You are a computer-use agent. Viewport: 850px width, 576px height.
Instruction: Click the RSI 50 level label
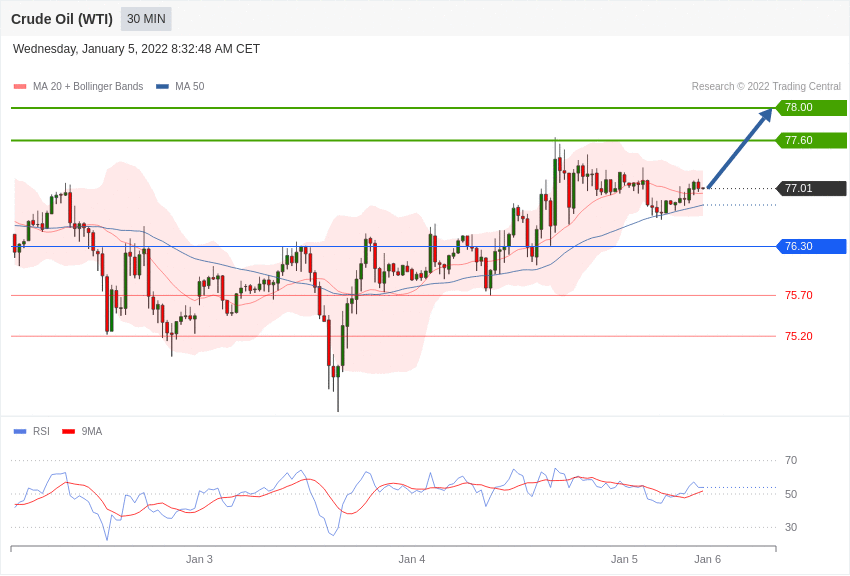791,494
